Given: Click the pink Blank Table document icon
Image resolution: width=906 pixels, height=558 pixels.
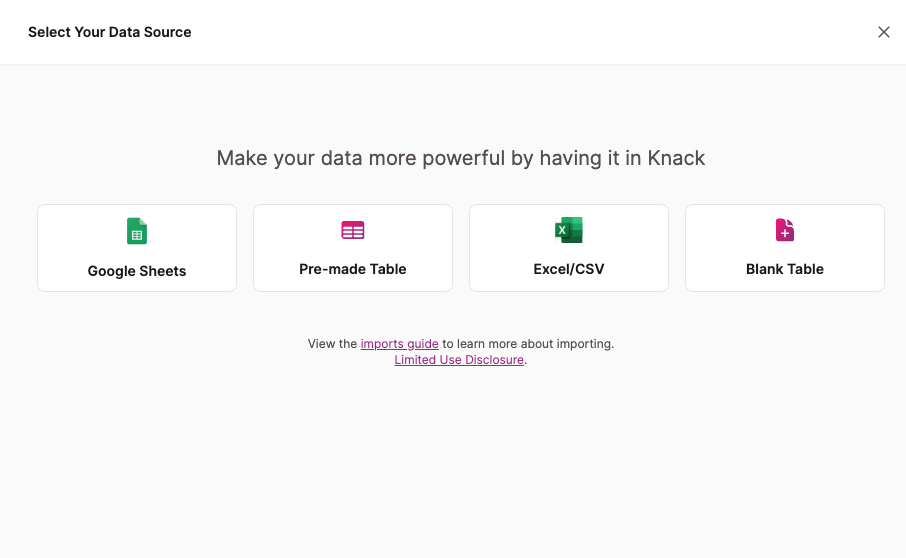Looking at the screenshot, I should pyautogui.click(x=785, y=230).
